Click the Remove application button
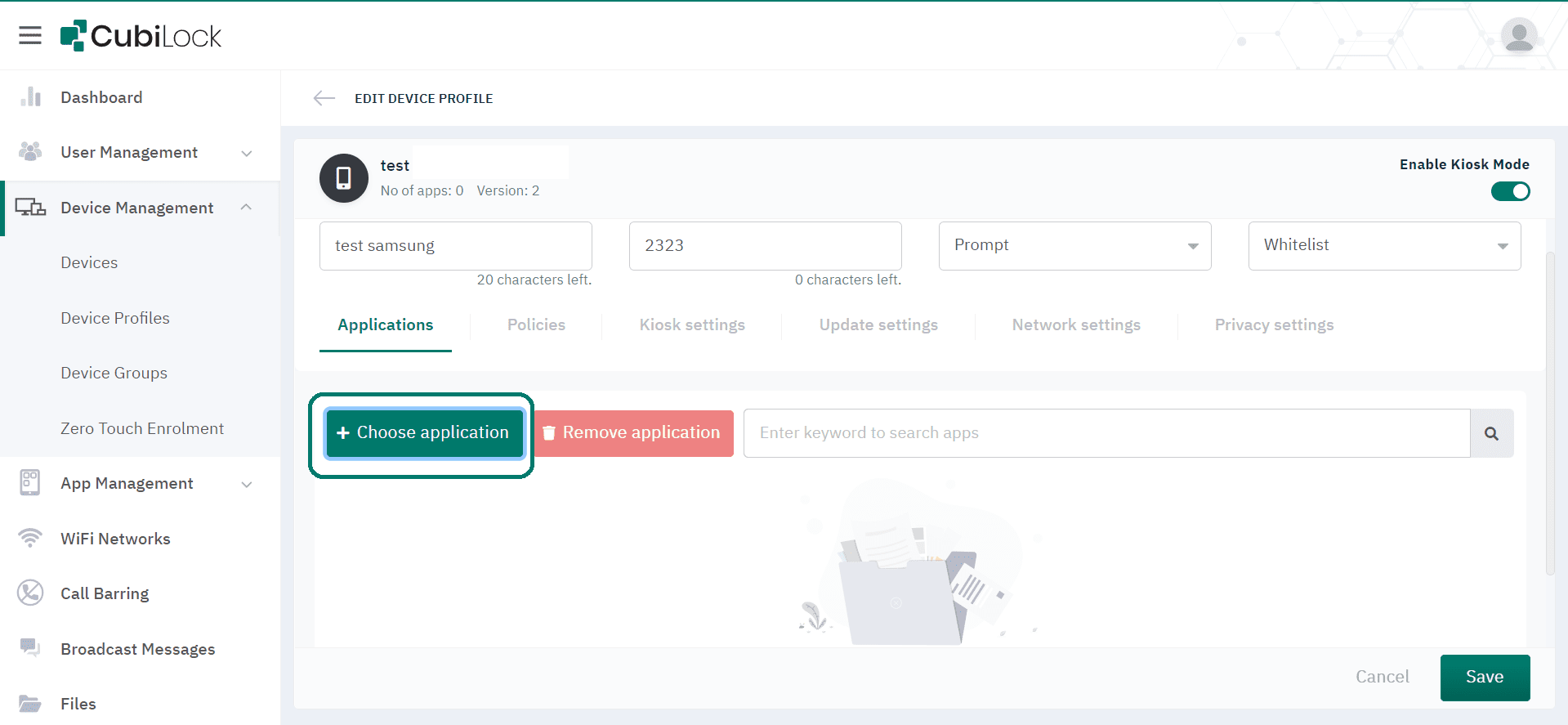 [633, 433]
